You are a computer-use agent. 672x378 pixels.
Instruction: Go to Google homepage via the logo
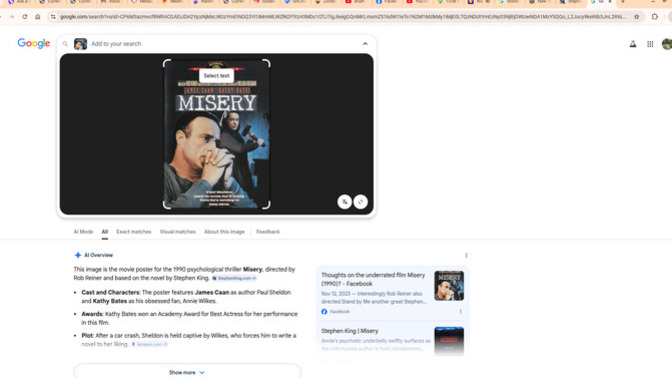(34, 43)
